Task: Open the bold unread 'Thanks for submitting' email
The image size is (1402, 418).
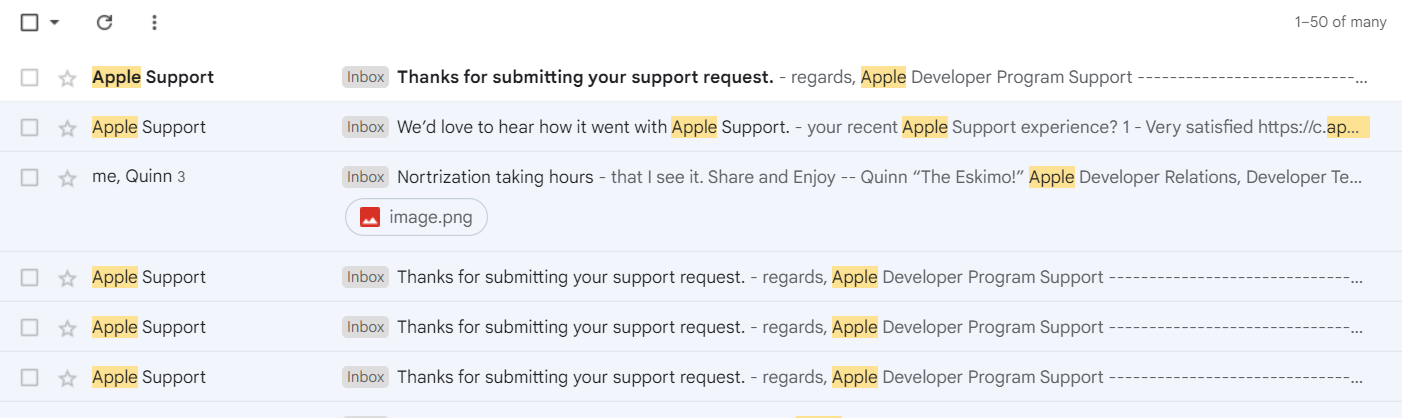Action: point(585,77)
